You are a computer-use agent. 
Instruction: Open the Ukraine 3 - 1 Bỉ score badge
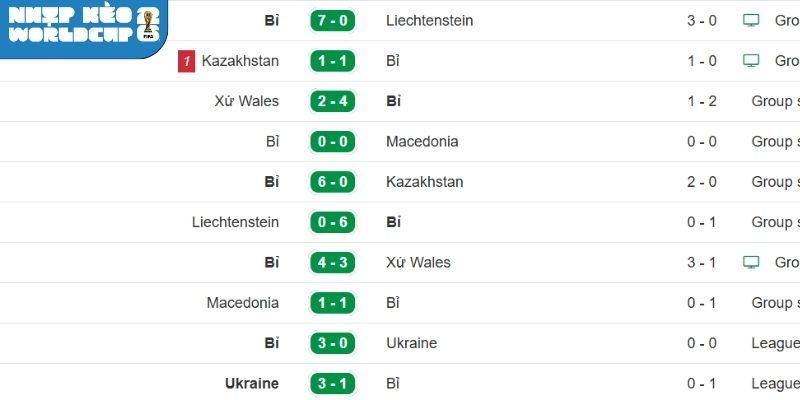335,383
